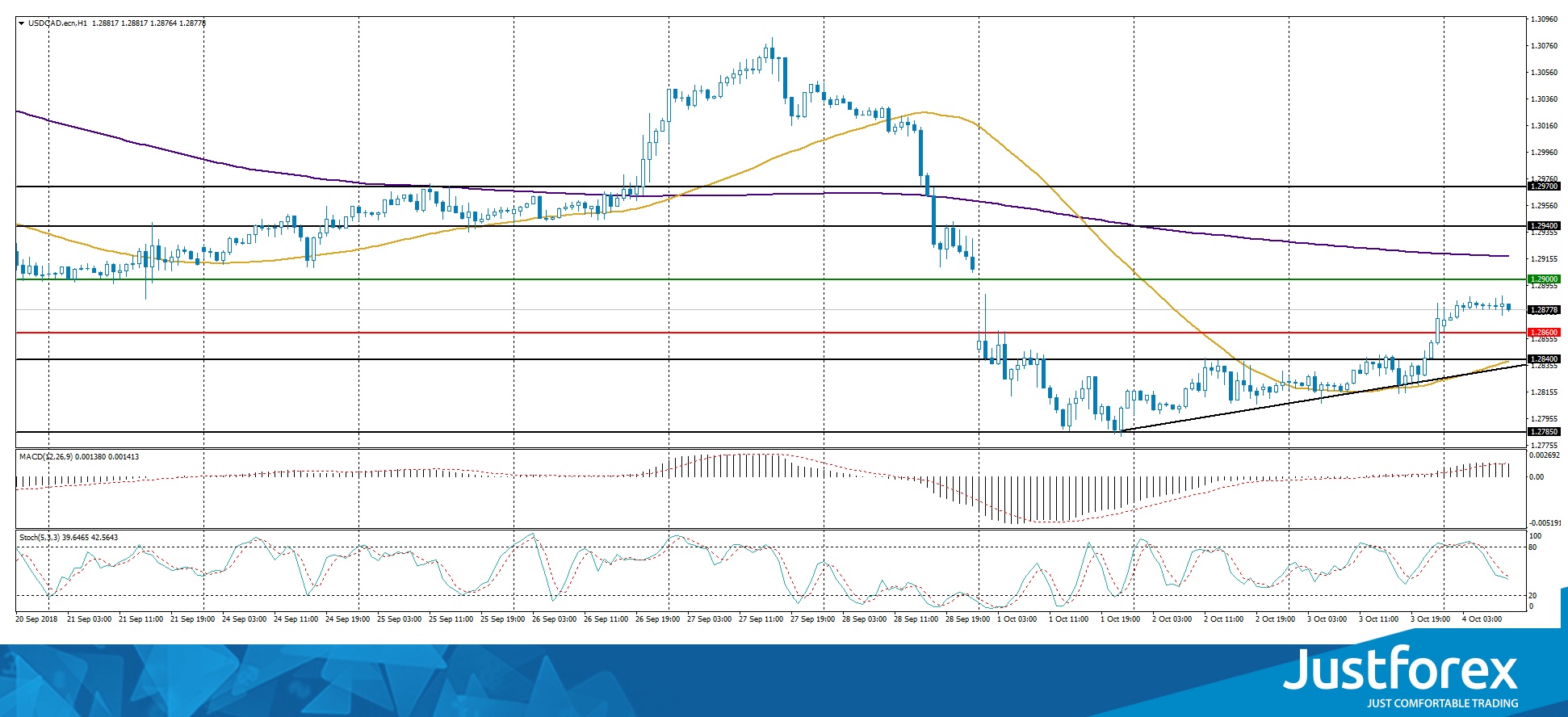Click the Stochastic scale label 100
Image resolution: width=1568 pixels, height=717 pixels.
[1536, 536]
